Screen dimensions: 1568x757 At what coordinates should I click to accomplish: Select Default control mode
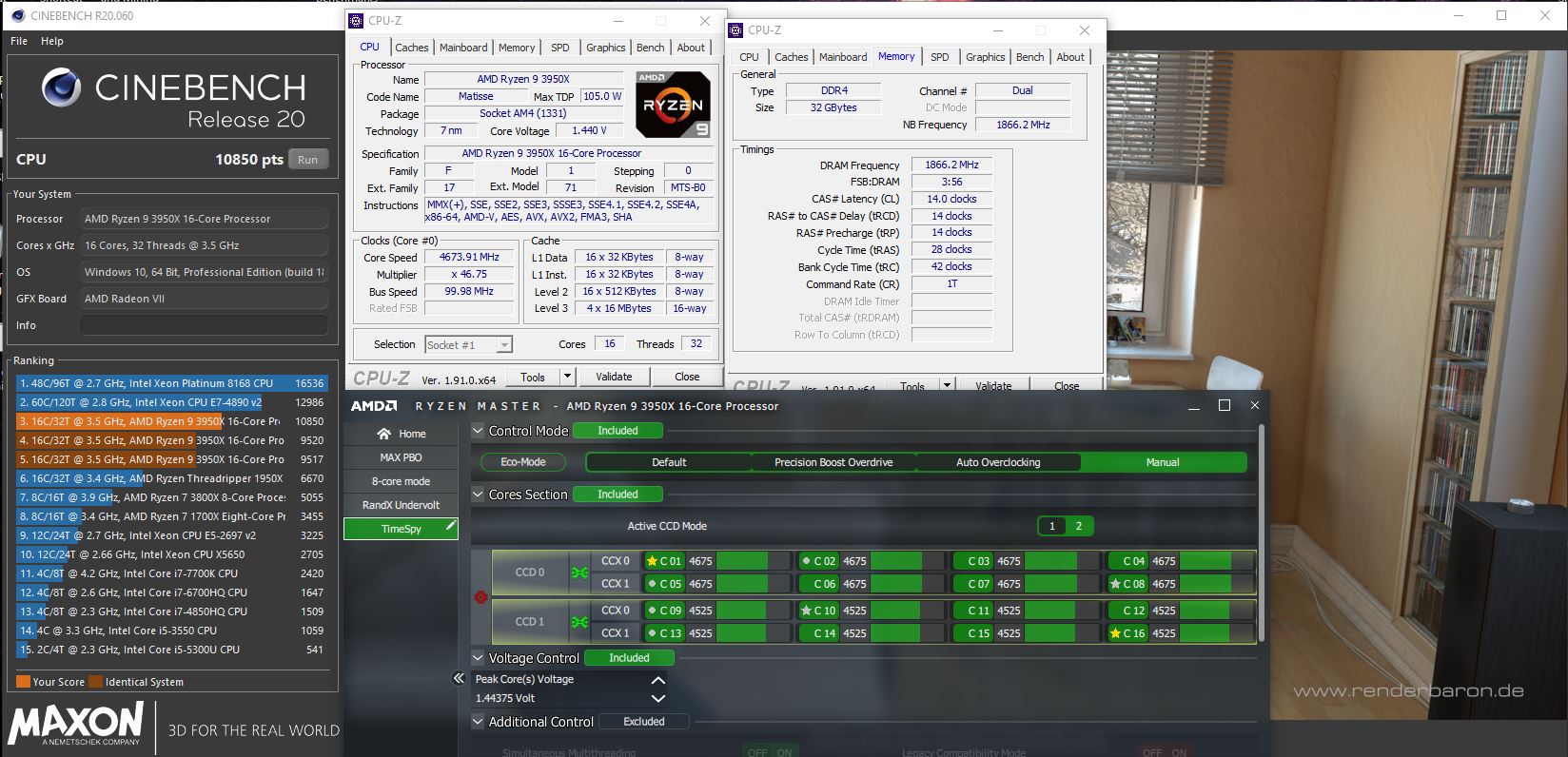tap(669, 462)
